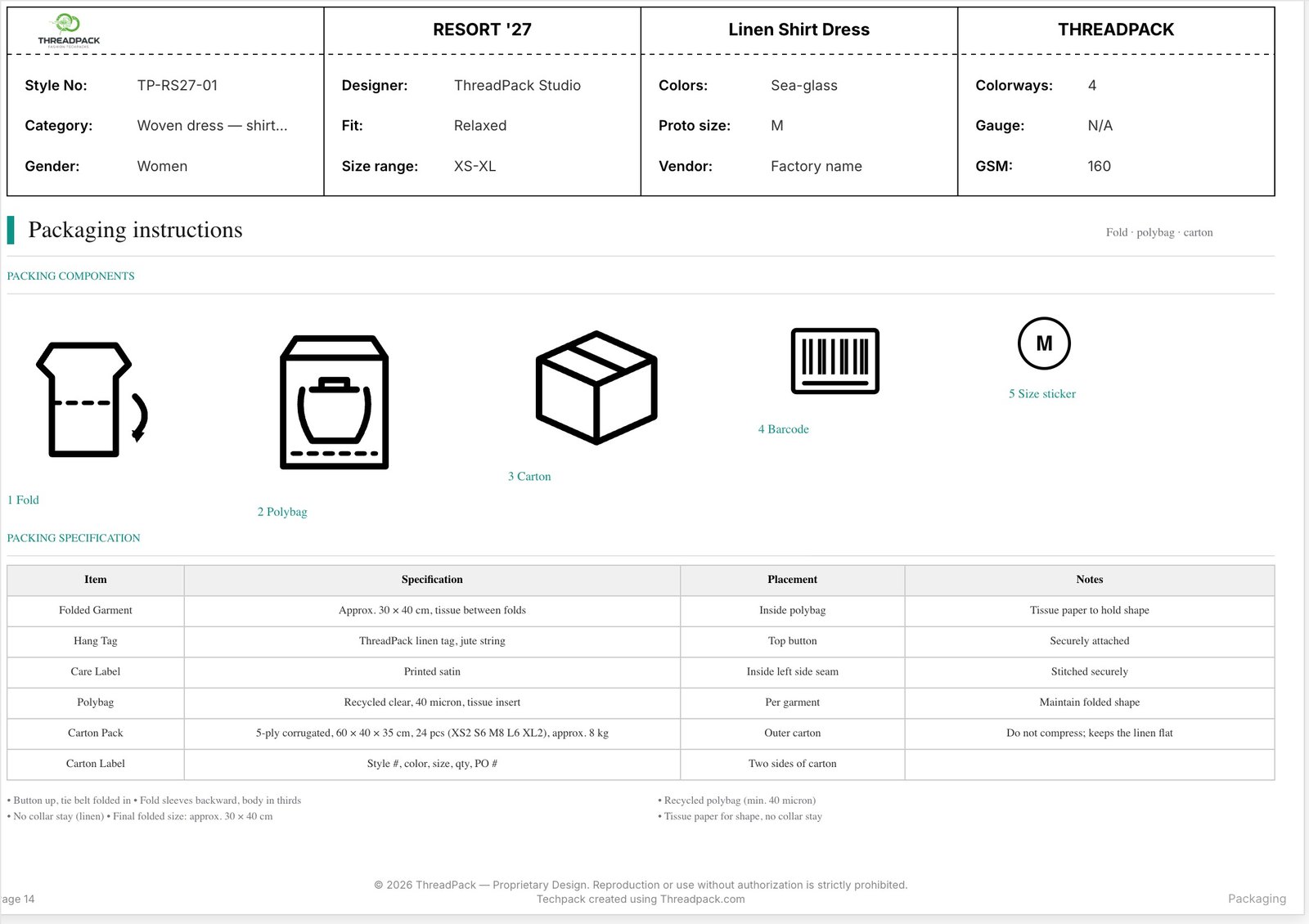Click the barcode icon

click(834, 361)
